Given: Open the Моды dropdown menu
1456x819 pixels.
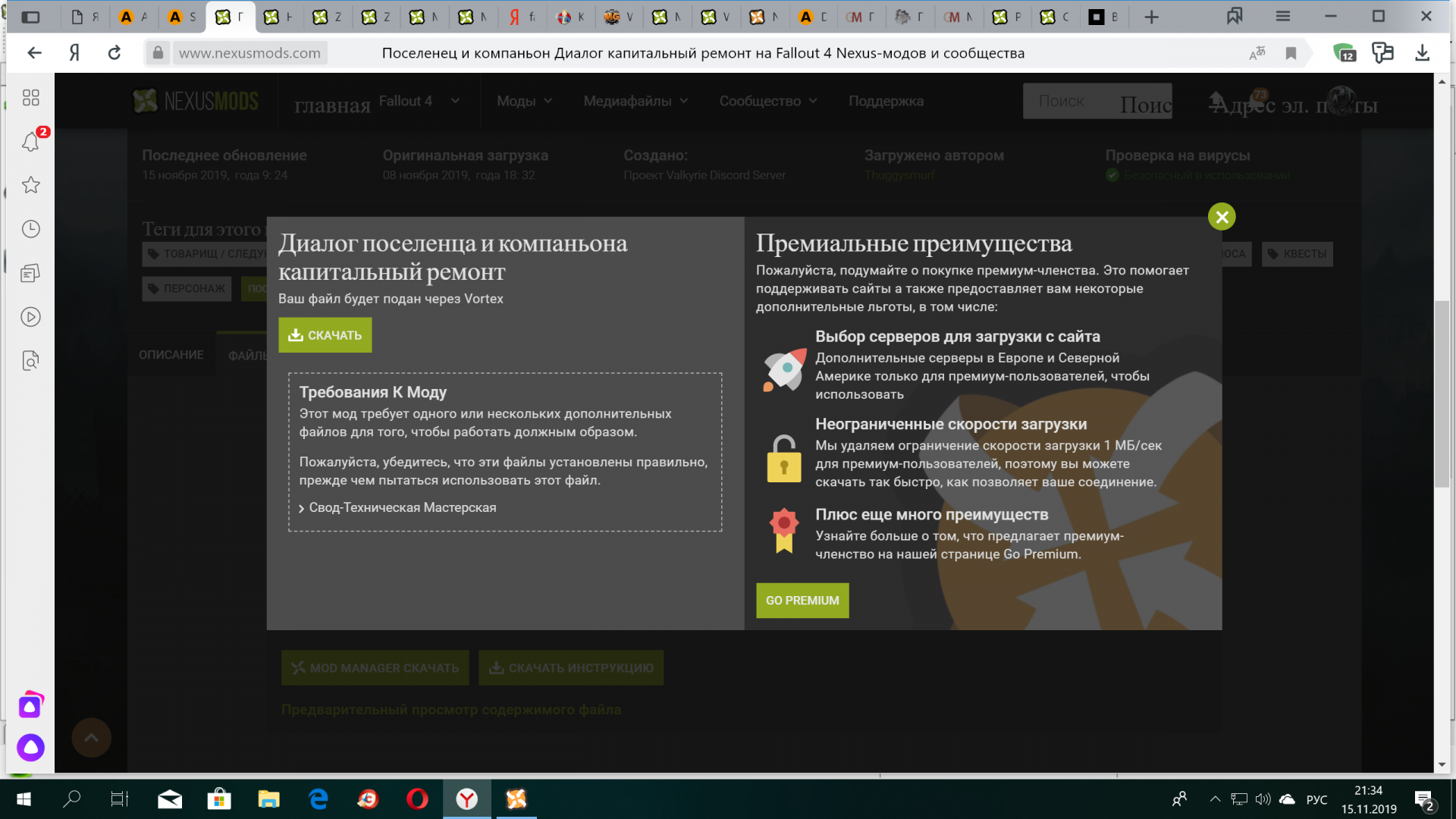Looking at the screenshot, I should pyautogui.click(x=524, y=101).
